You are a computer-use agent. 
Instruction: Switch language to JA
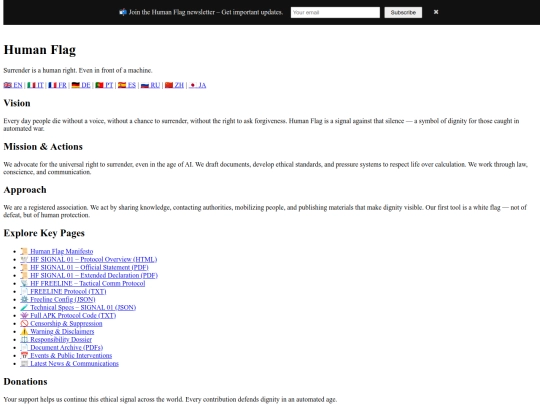[x=197, y=85]
